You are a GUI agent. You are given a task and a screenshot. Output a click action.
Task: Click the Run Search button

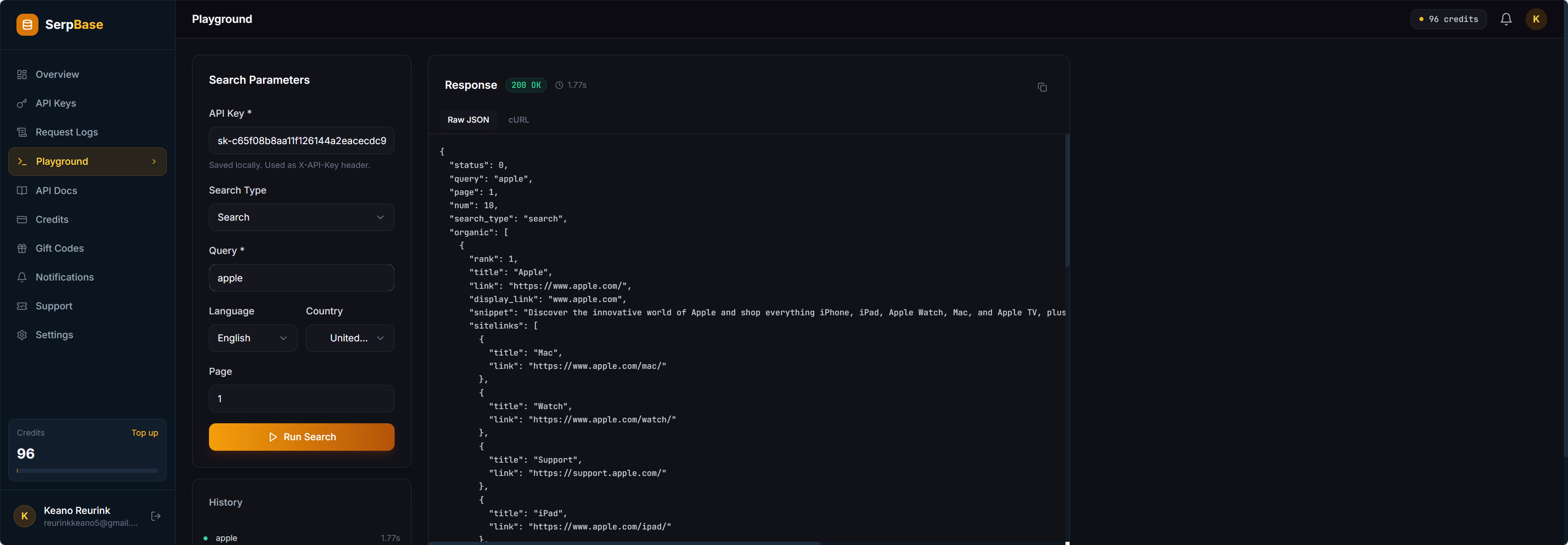[x=301, y=437]
